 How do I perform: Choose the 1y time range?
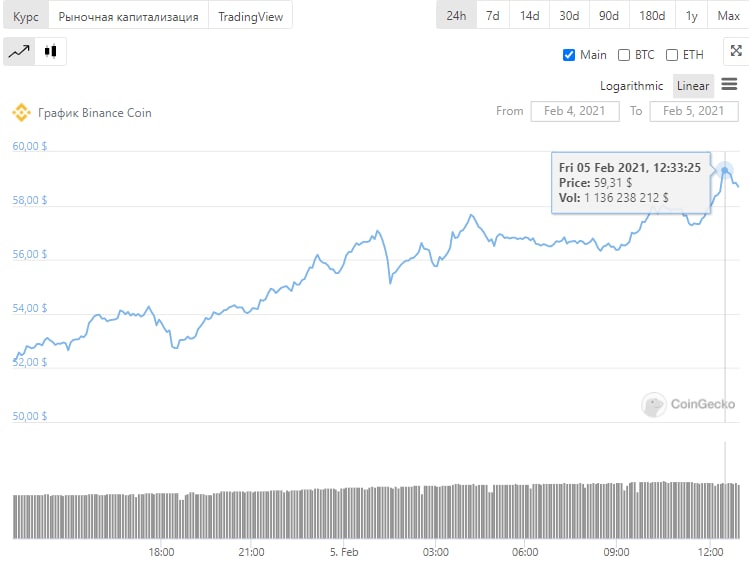tap(691, 16)
